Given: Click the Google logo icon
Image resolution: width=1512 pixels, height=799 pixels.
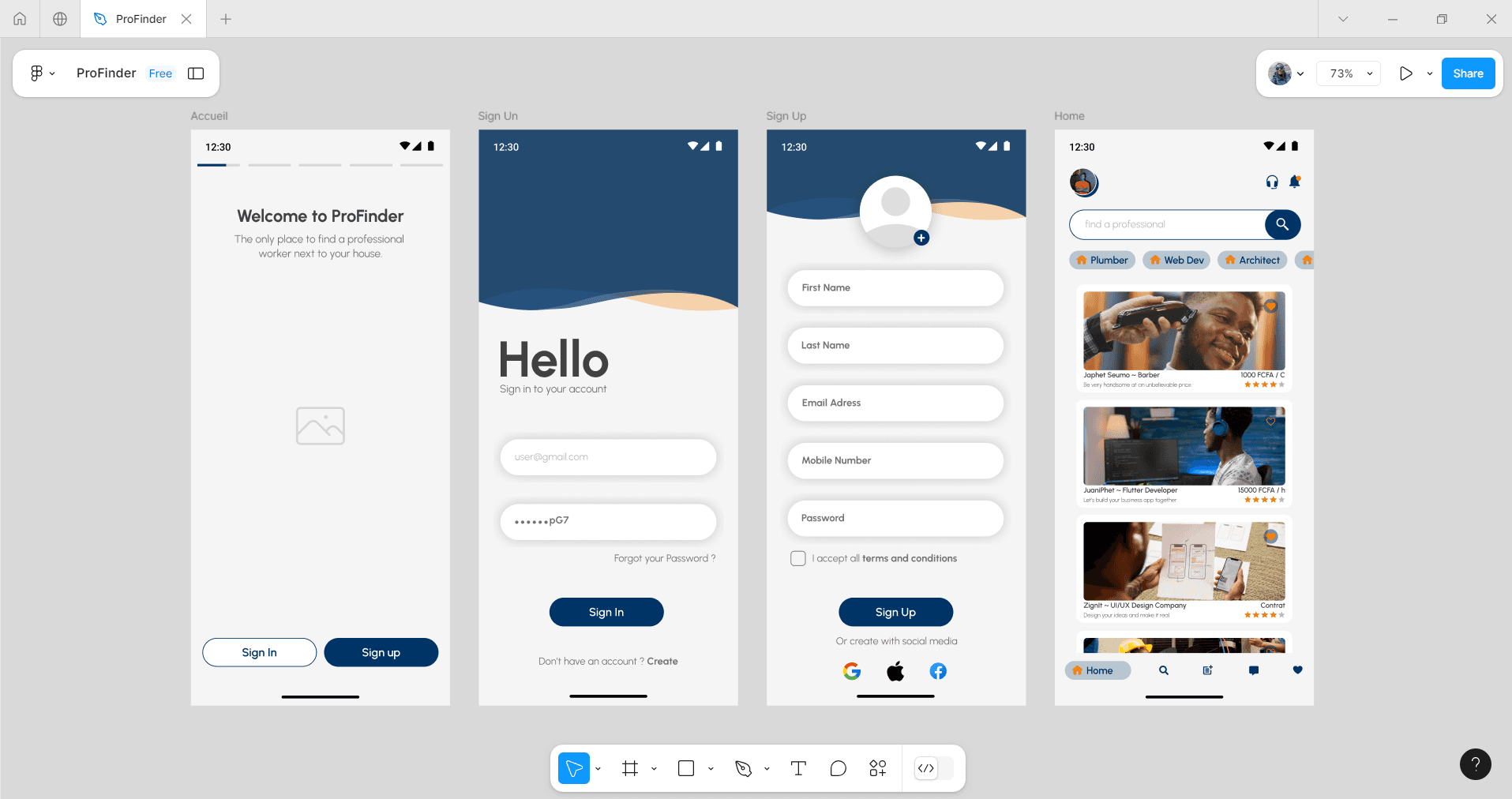Looking at the screenshot, I should pos(851,671).
